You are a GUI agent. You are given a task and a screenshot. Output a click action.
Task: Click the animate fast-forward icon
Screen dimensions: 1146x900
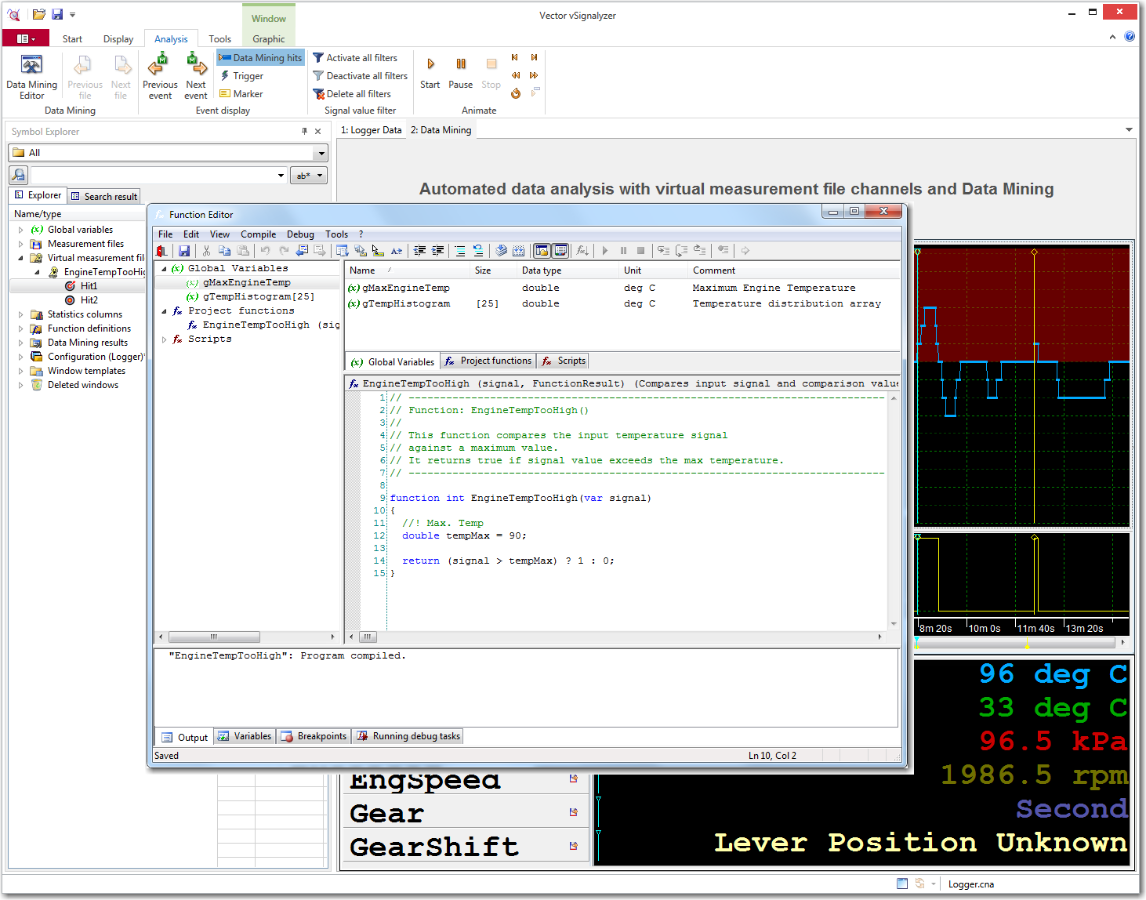point(534,75)
